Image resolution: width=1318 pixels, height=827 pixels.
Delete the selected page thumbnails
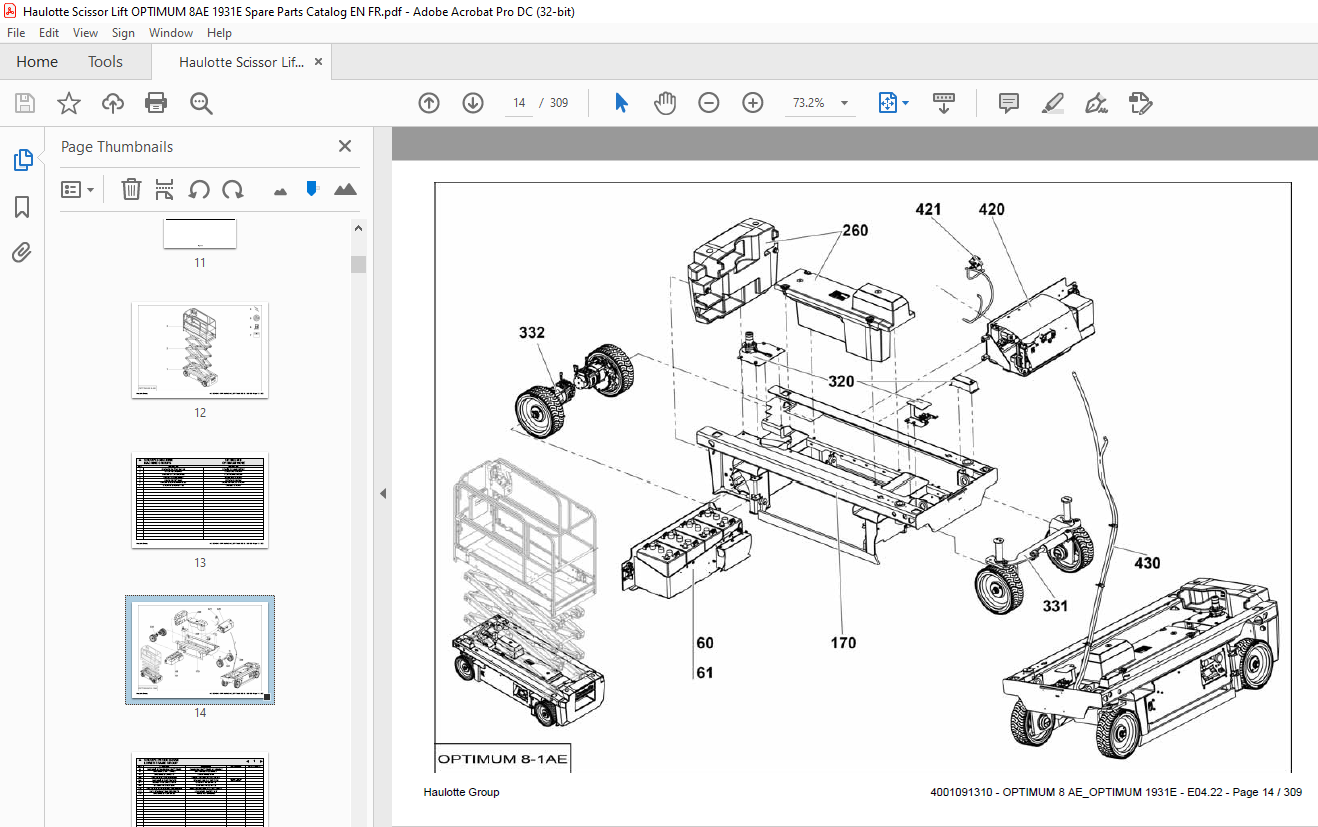(131, 189)
